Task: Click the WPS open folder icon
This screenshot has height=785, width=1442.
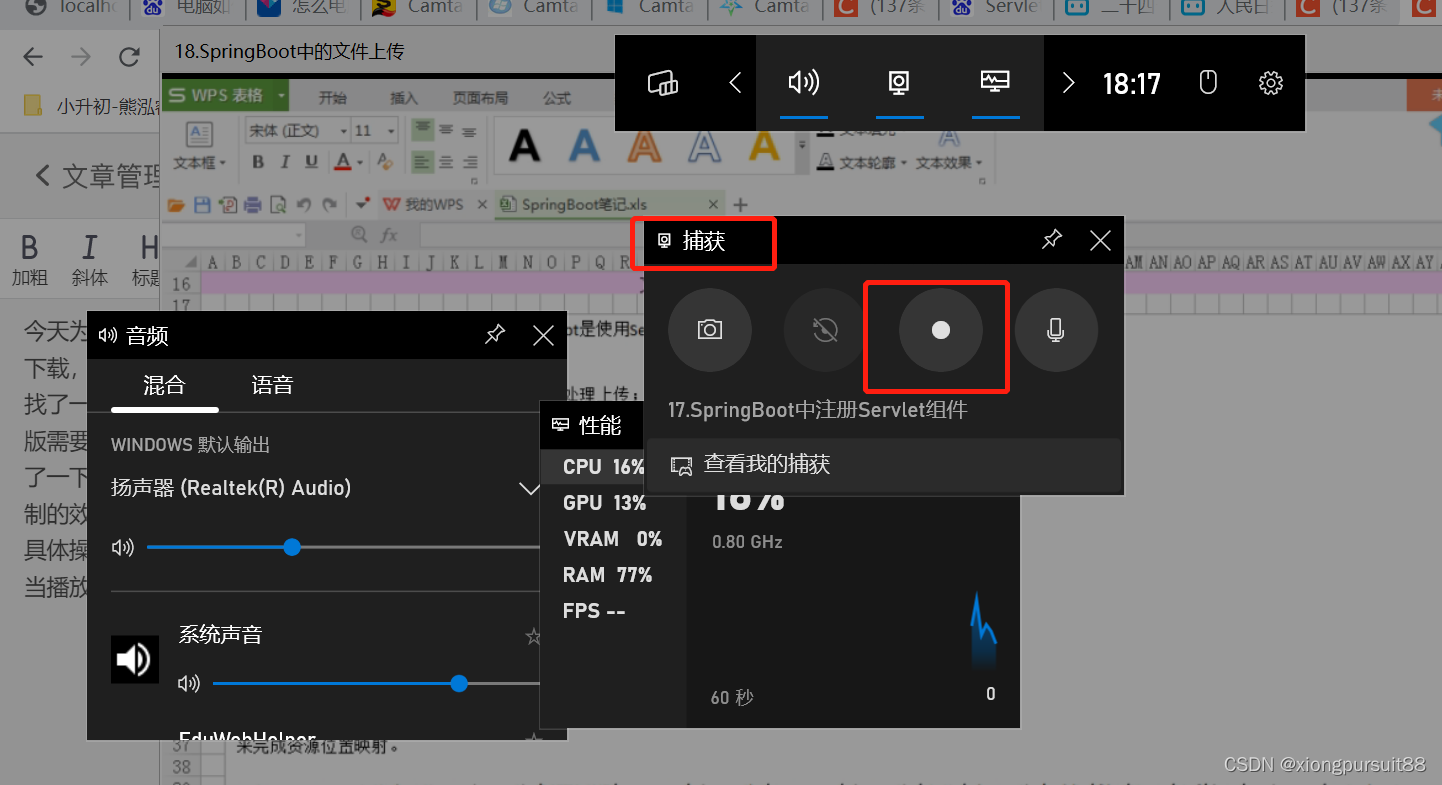Action: point(177,205)
